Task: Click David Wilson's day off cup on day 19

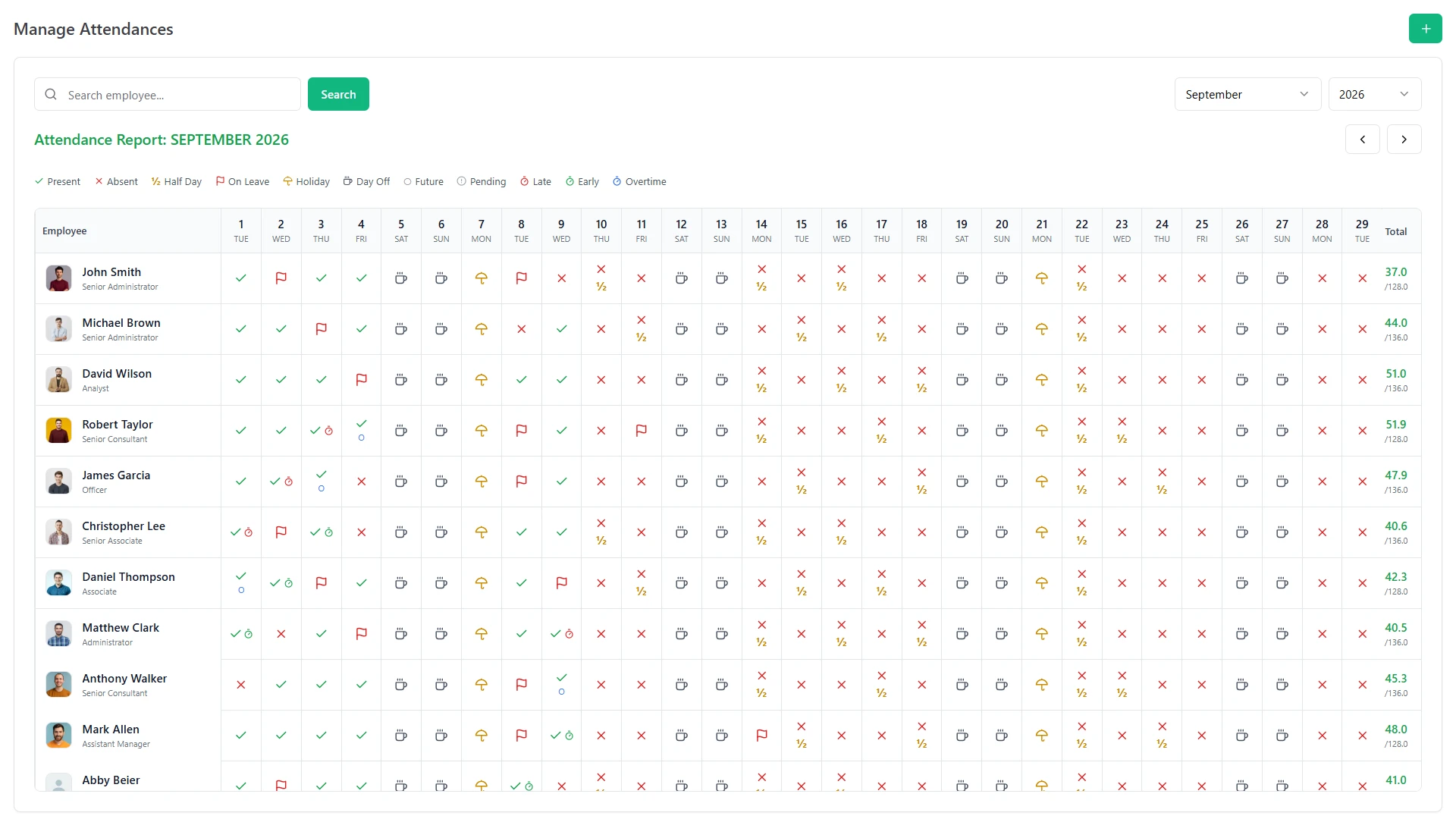Action: 962,380
